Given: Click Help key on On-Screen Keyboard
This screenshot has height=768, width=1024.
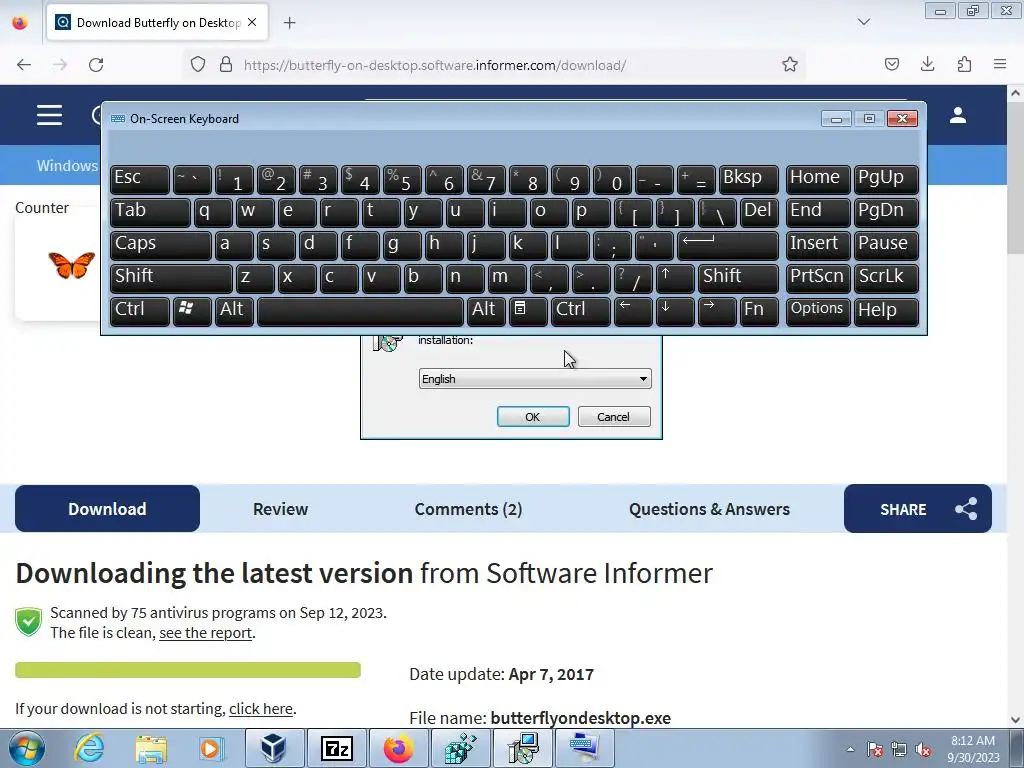Looking at the screenshot, I should [x=886, y=310].
